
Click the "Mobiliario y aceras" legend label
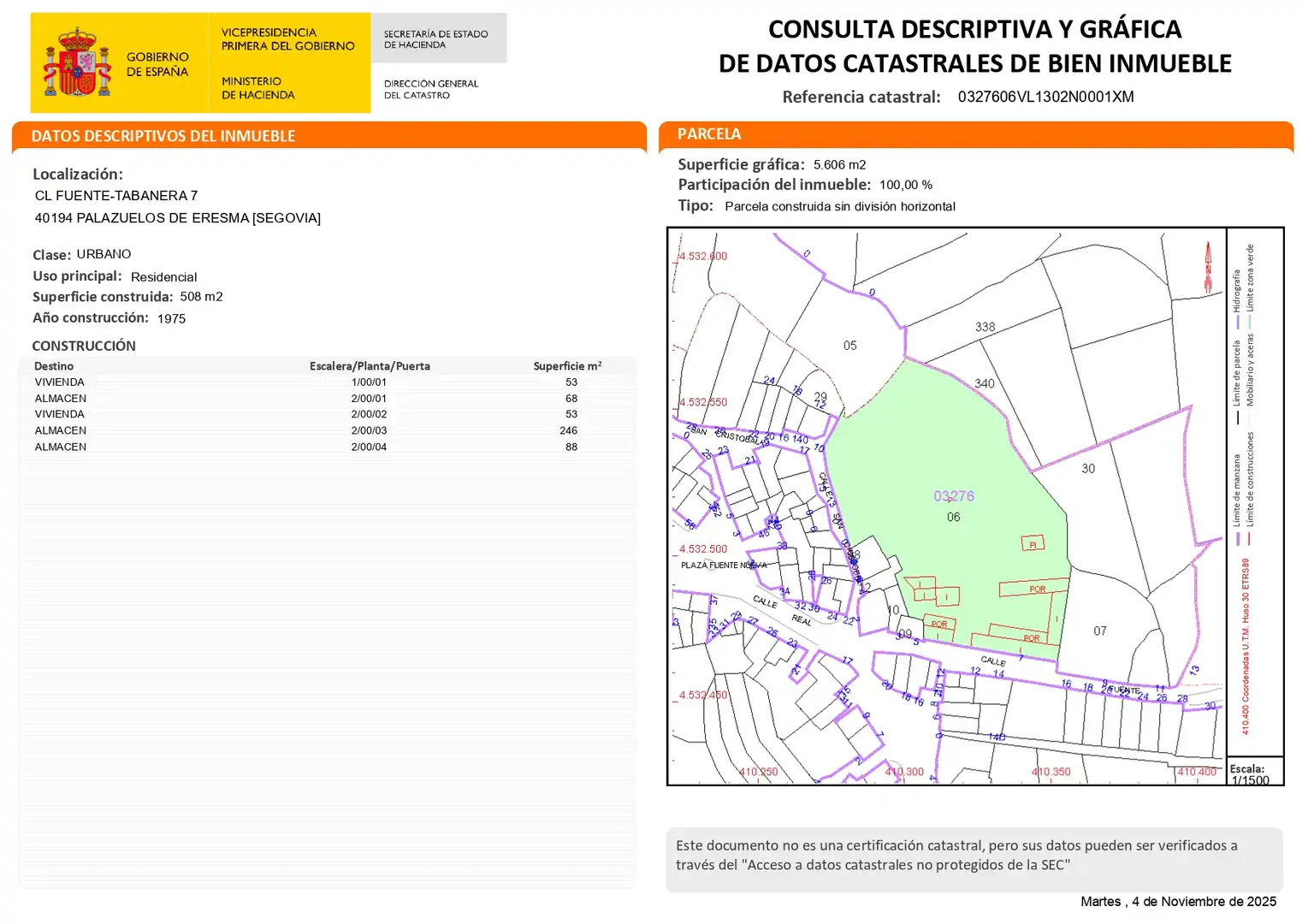[1250, 370]
